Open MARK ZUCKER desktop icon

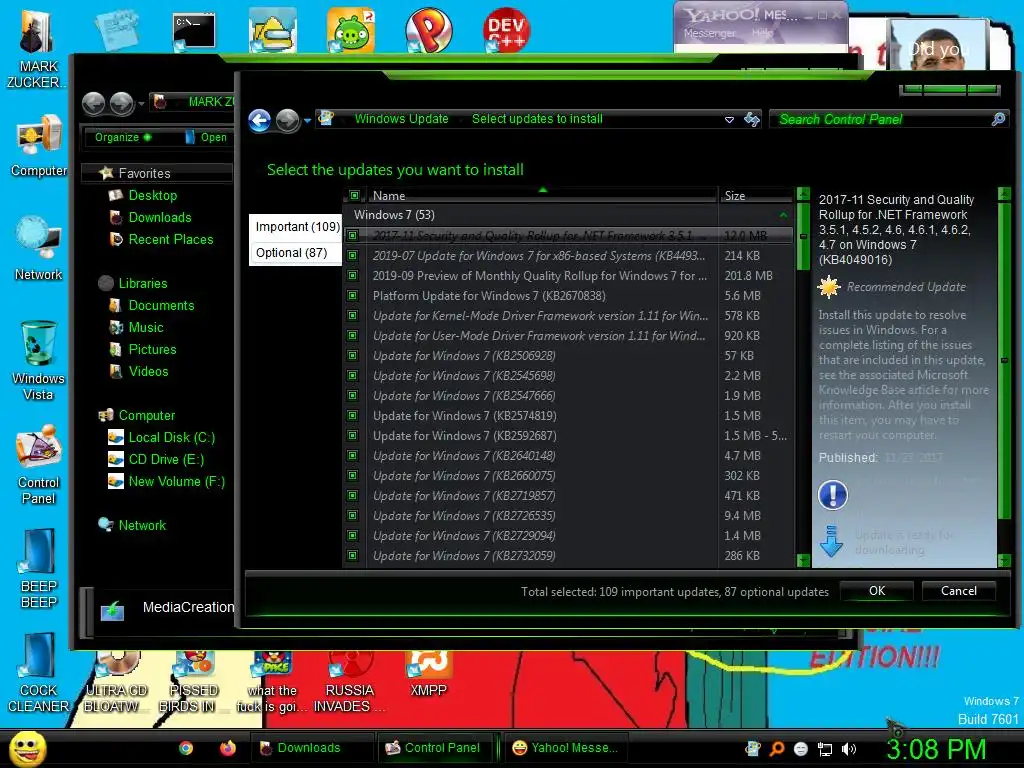click(x=38, y=49)
